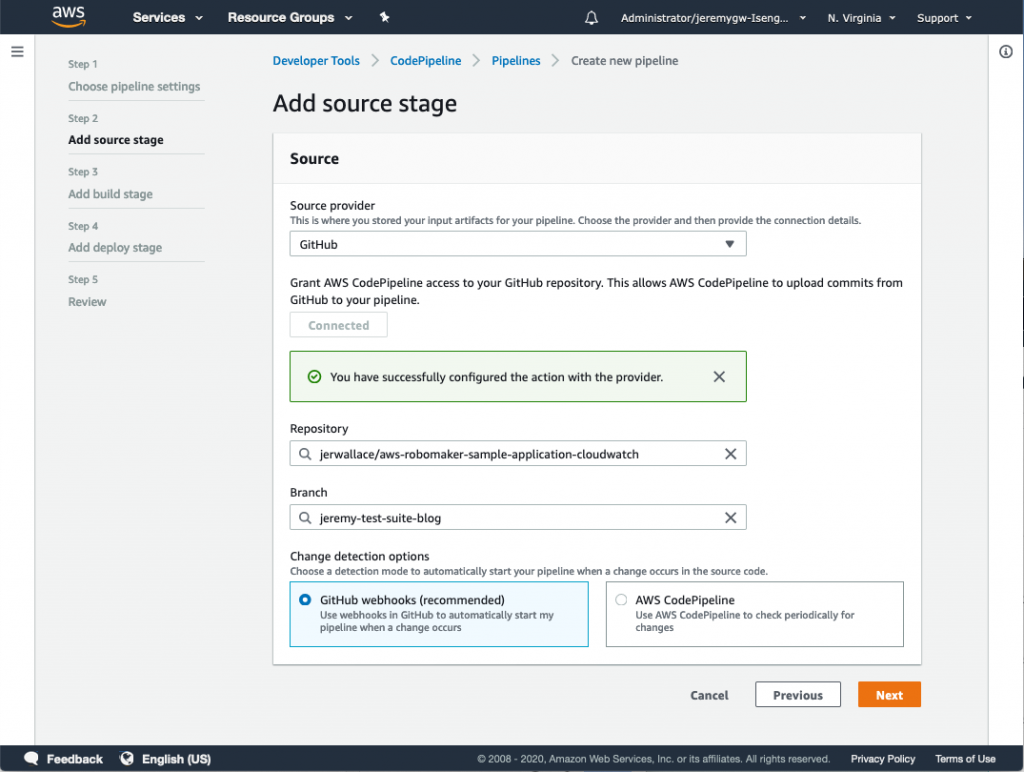
Task: Click the Developer Tools breadcrumb link
Action: (x=316, y=61)
